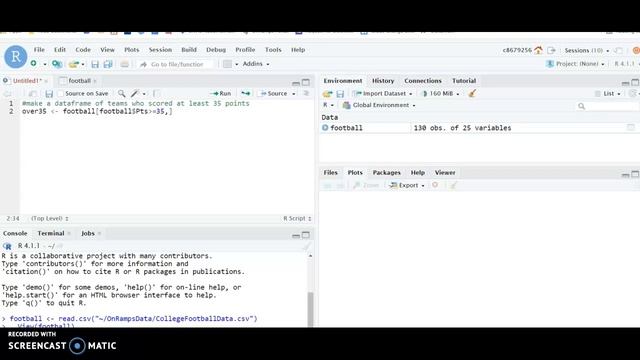Viewport: 640px width, 360px height.
Task: Open recent files dropdown arrow
Action: (x=83, y=64)
